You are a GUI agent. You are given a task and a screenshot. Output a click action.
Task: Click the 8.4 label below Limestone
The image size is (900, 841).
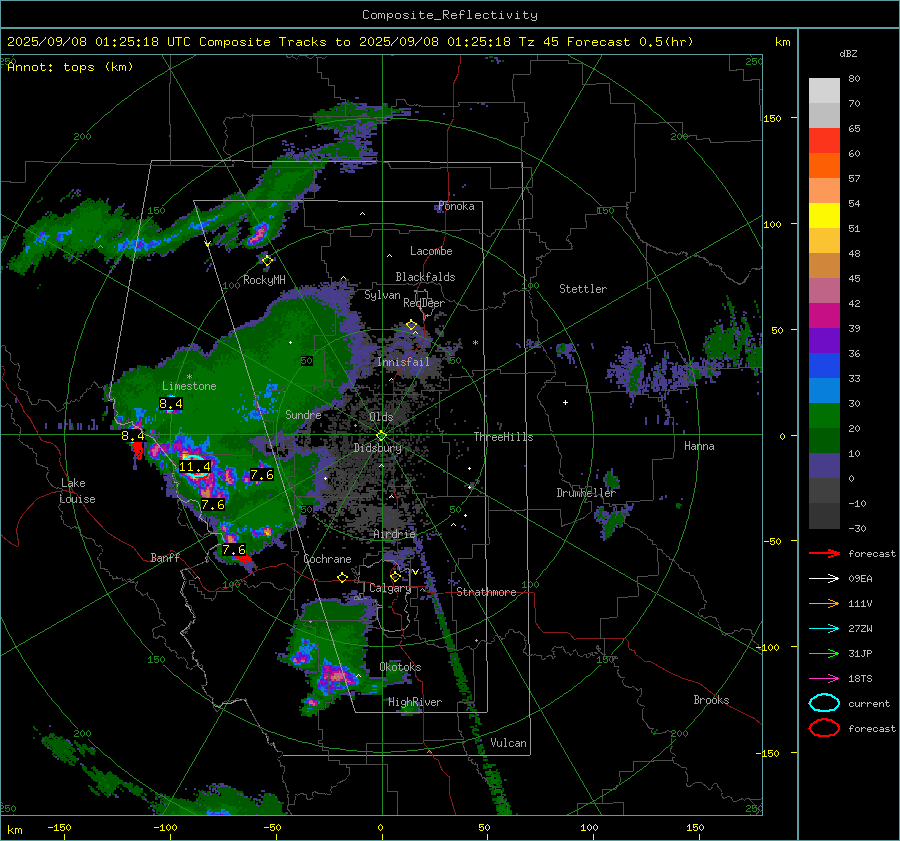tap(170, 404)
